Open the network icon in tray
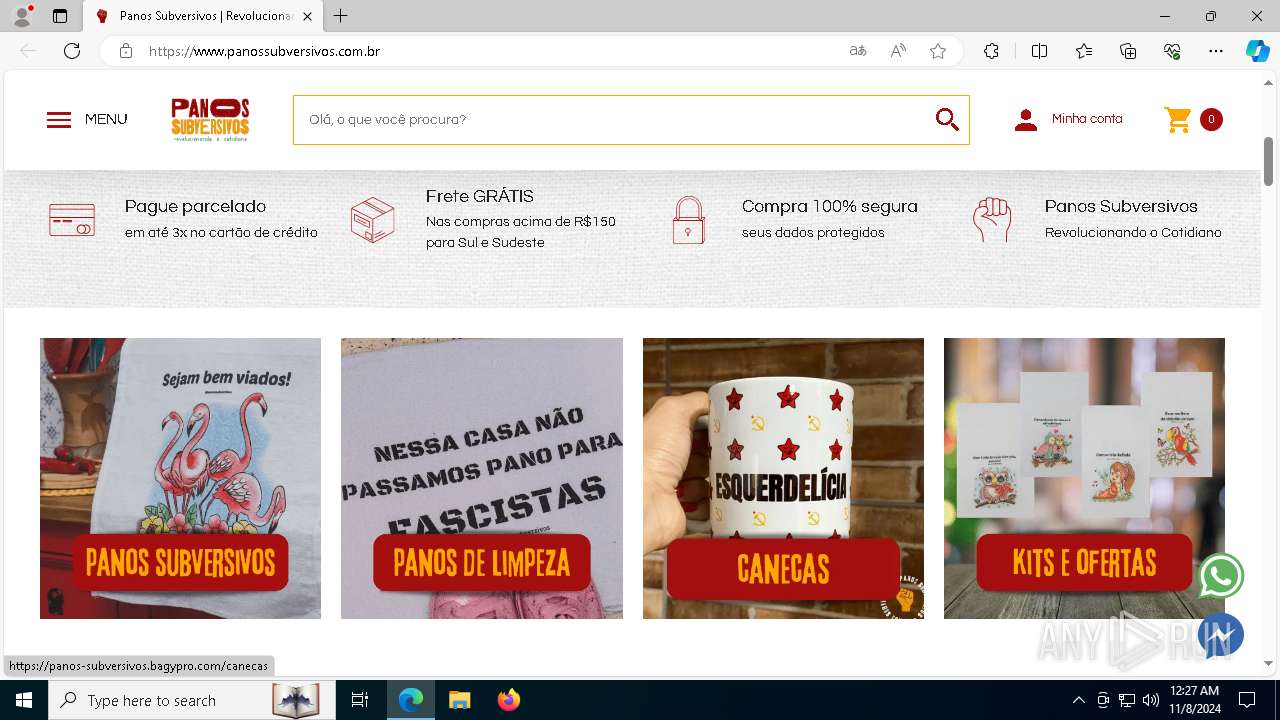1280x720 pixels. click(x=1127, y=700)
